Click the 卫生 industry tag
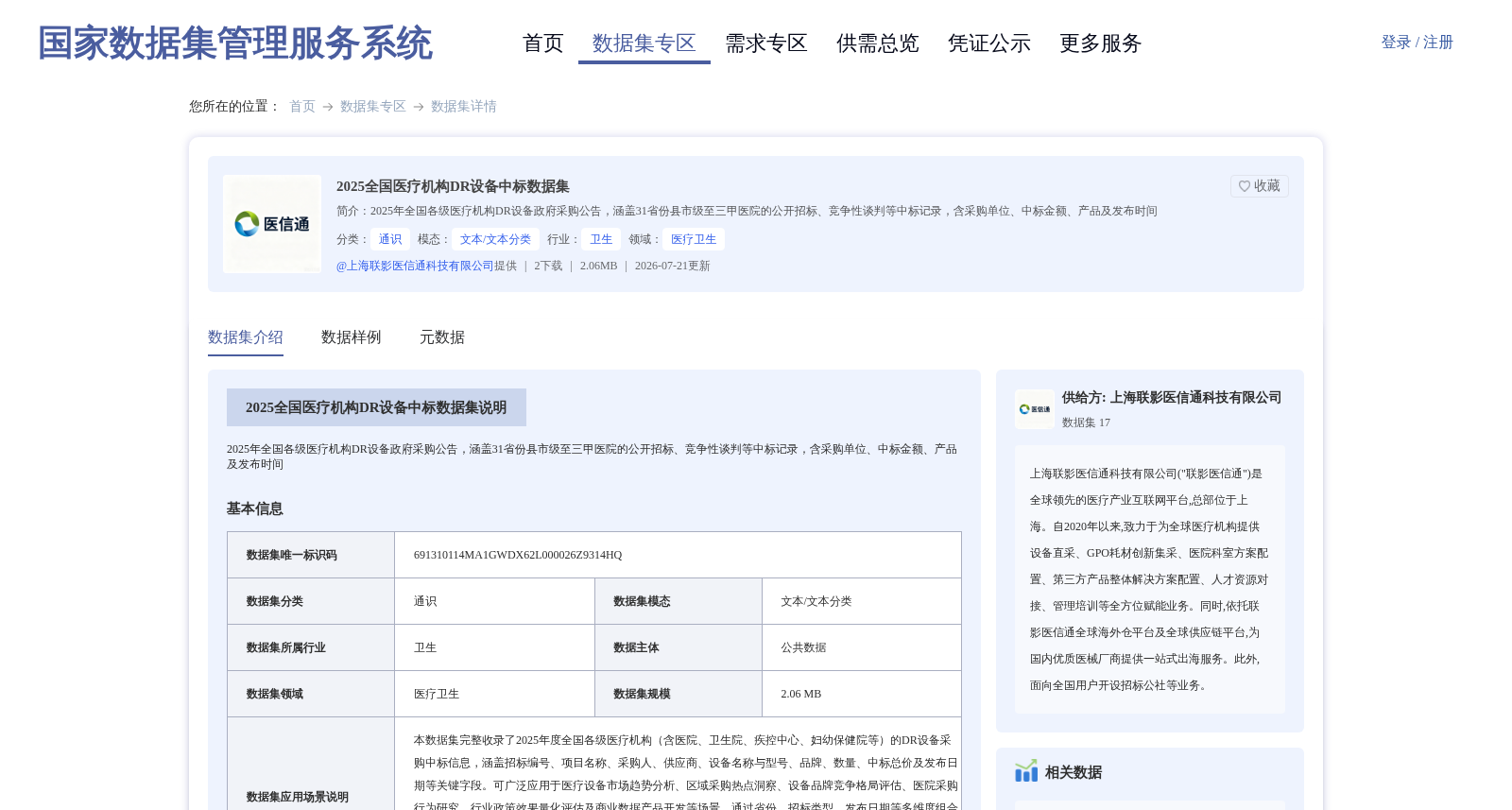The image size is (1512, 810). coord(601,240)
